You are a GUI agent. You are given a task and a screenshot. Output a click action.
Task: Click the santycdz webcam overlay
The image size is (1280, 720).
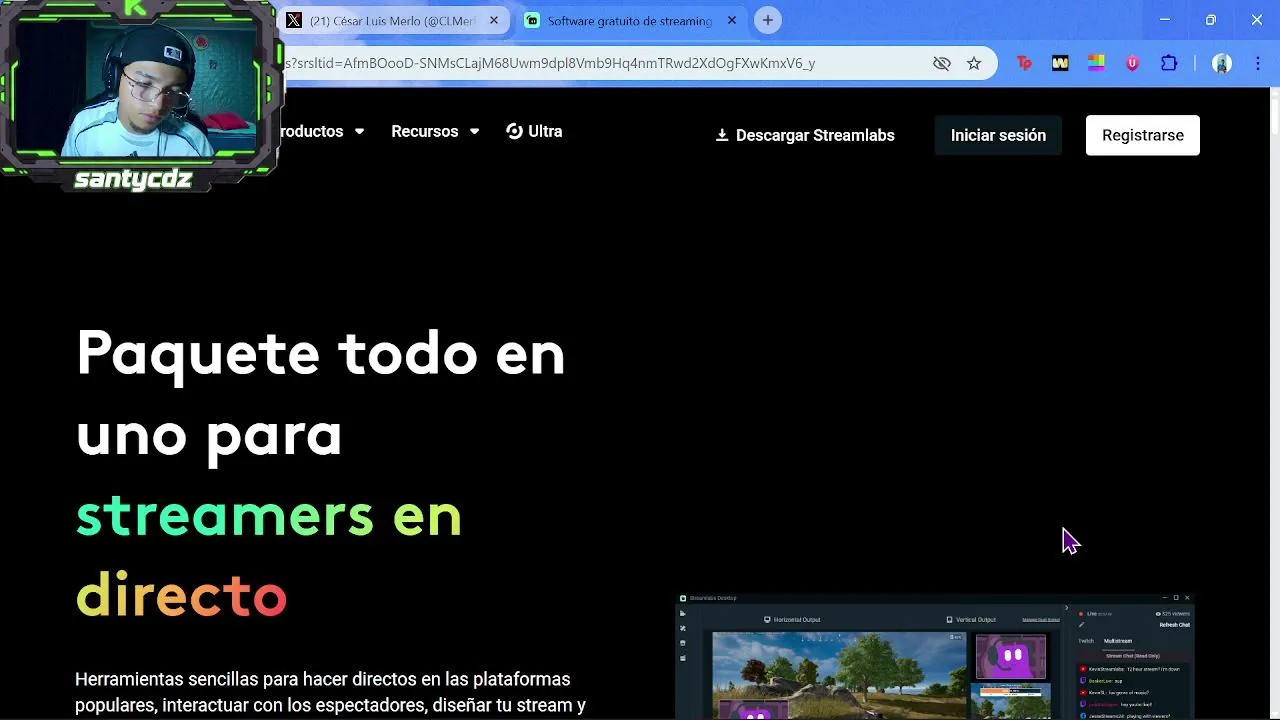click(140, 95)
